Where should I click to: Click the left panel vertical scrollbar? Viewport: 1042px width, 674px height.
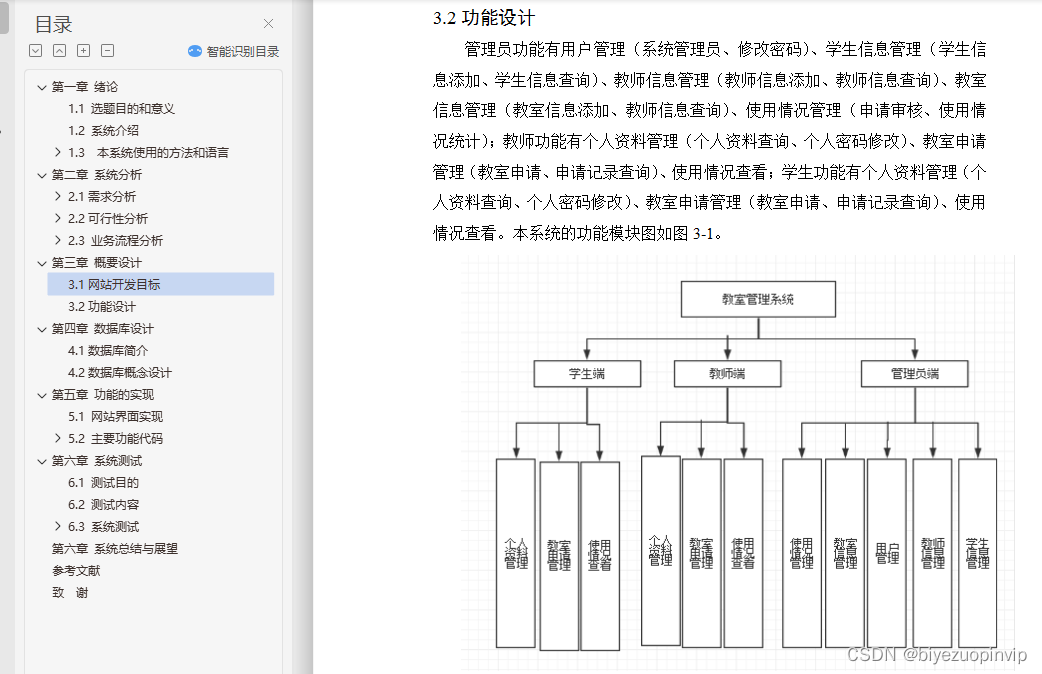tap(4, 17)
